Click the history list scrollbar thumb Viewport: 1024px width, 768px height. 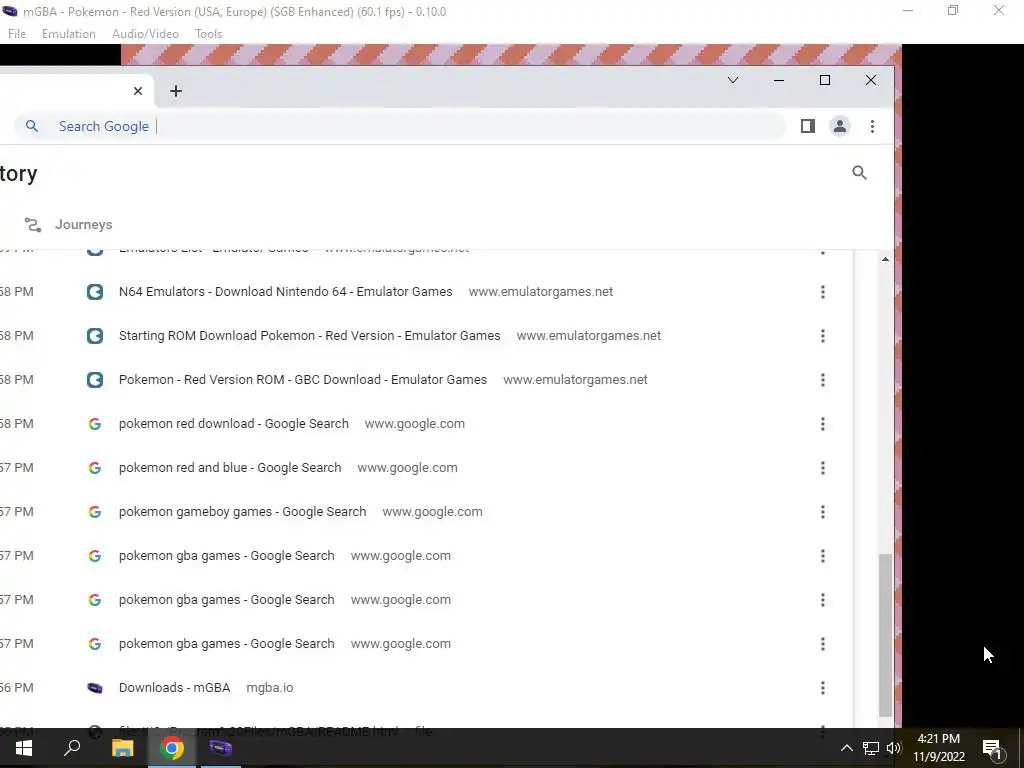(x=885, y=635)
